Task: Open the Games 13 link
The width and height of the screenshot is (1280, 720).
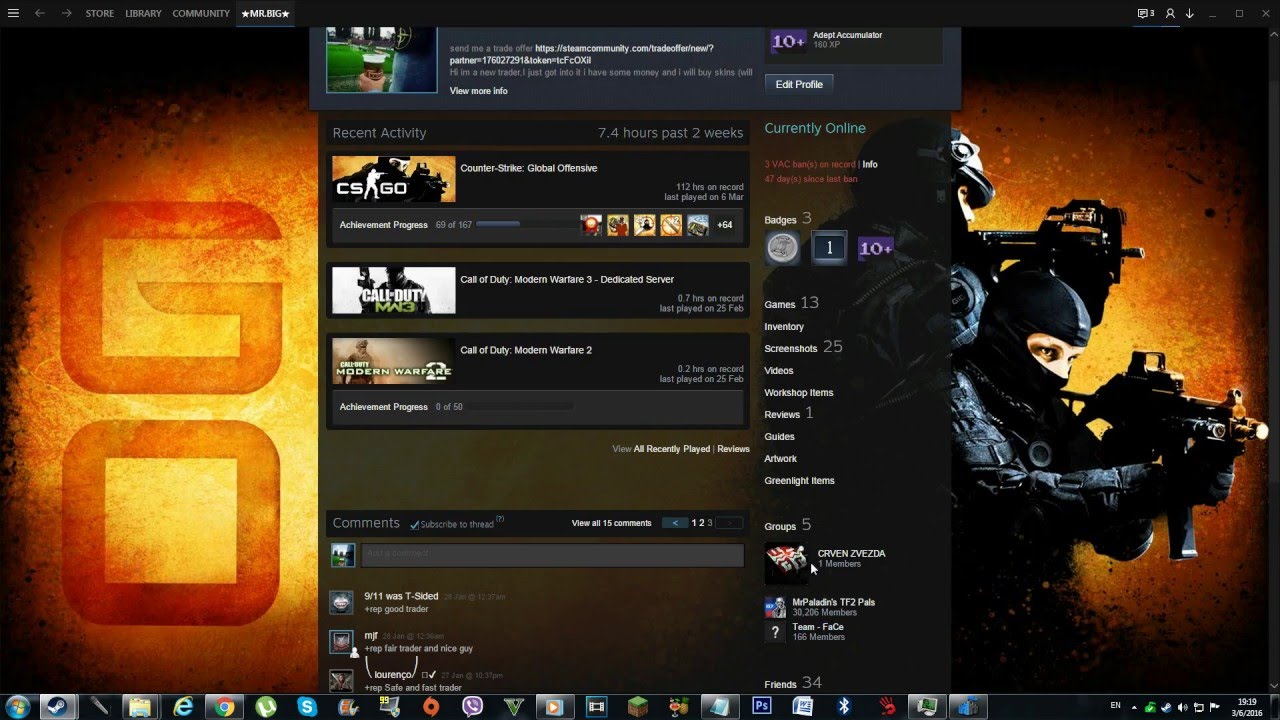Action: coord(791,303)
